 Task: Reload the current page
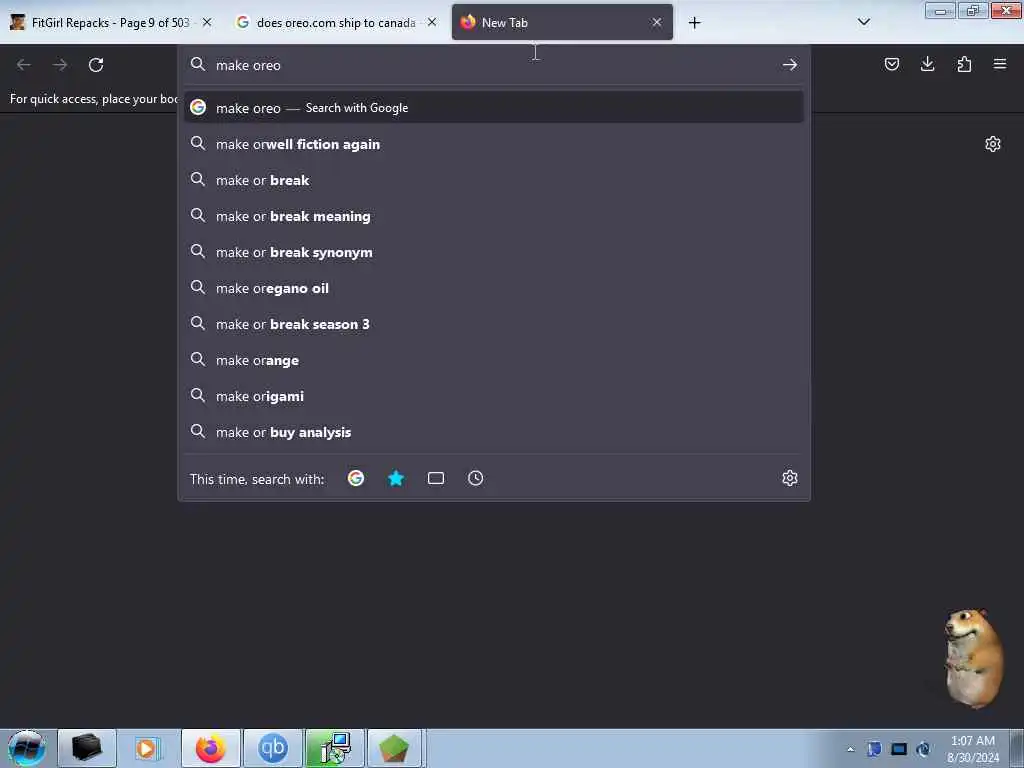tap(96, 65)
